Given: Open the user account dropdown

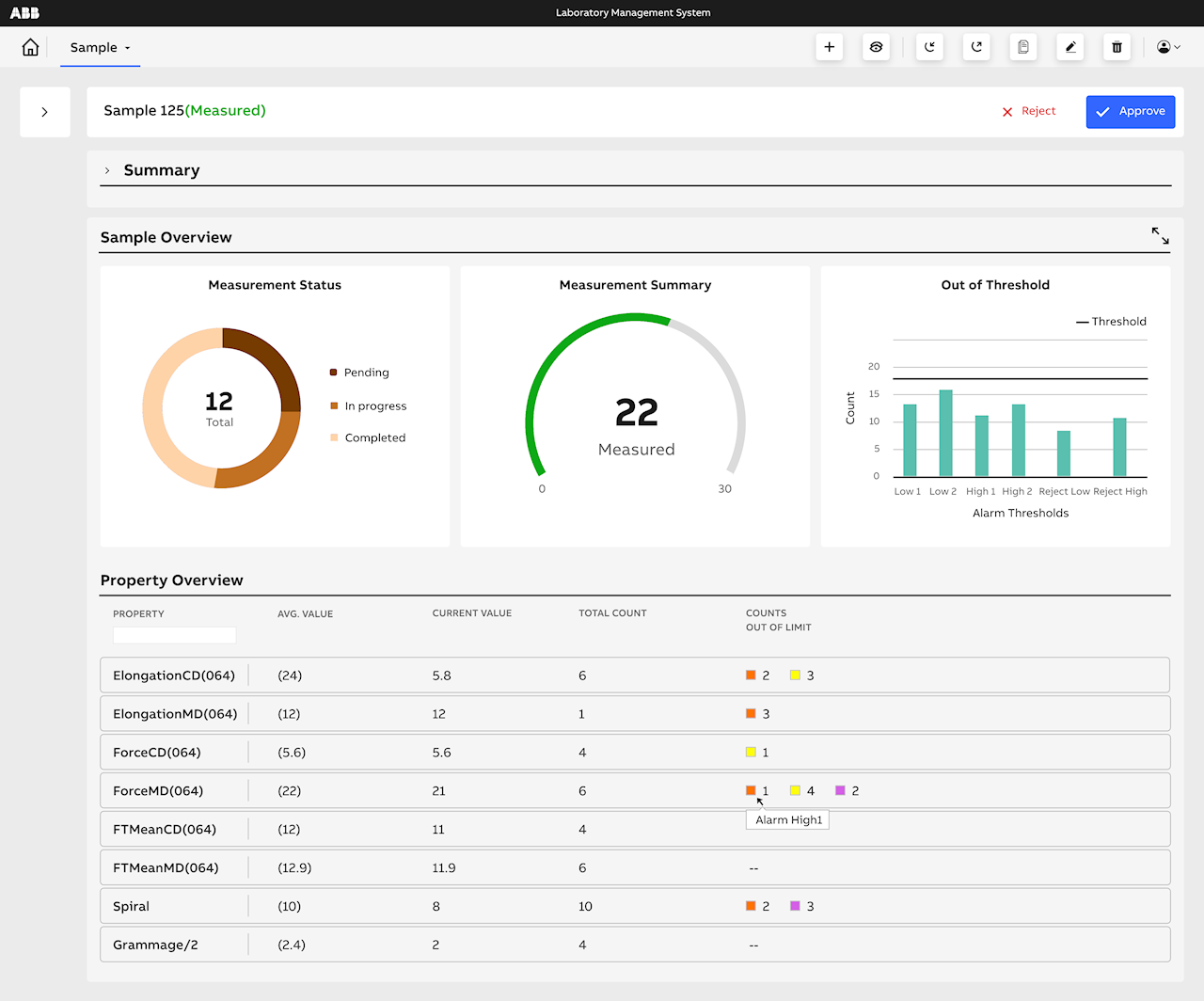Looking at the screenshot, I should 1167,47.
